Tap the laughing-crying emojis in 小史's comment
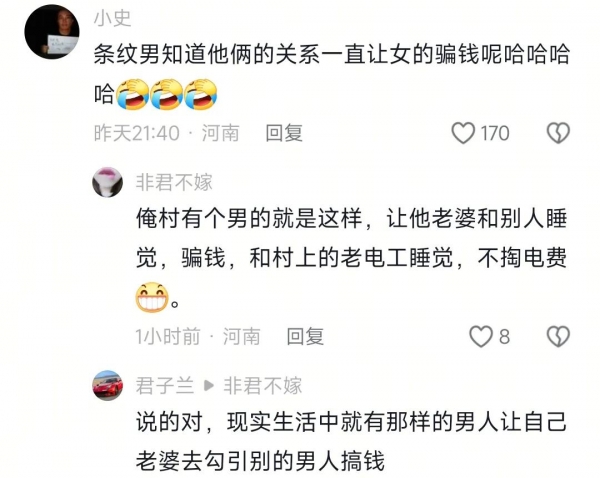The width and height of the screenshot is (600, 478). (166, 95)
